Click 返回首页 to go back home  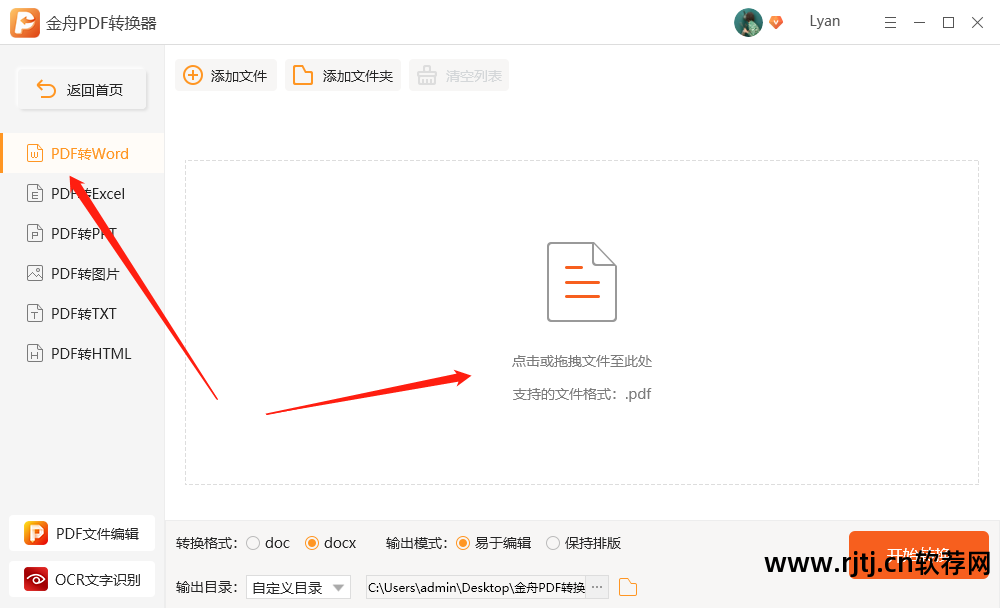tap(81, 88)
